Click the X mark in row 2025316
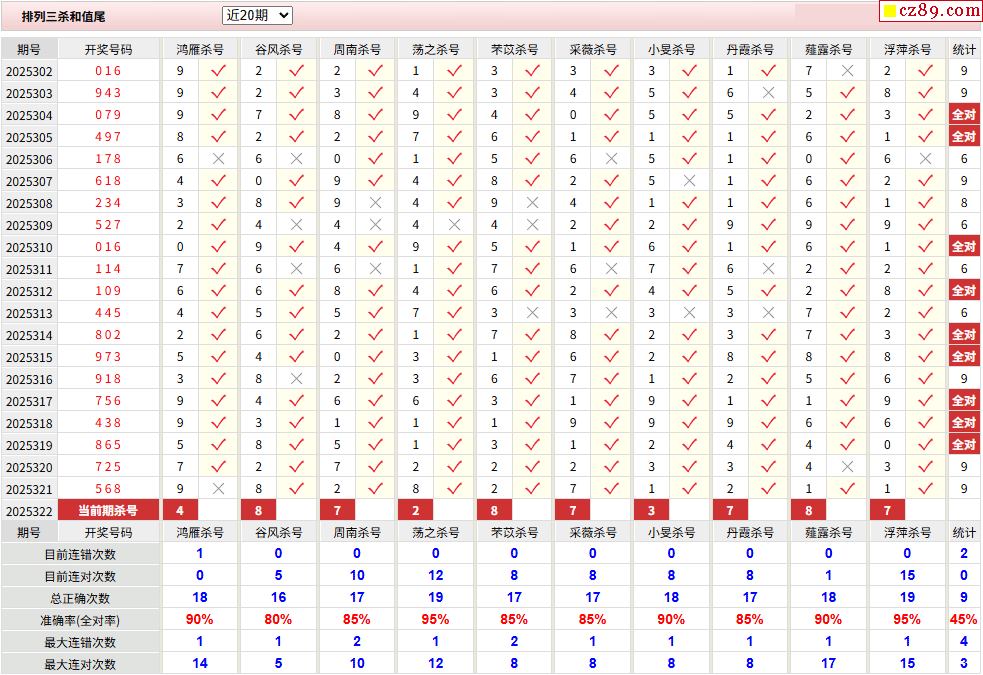 pos(297,379)
